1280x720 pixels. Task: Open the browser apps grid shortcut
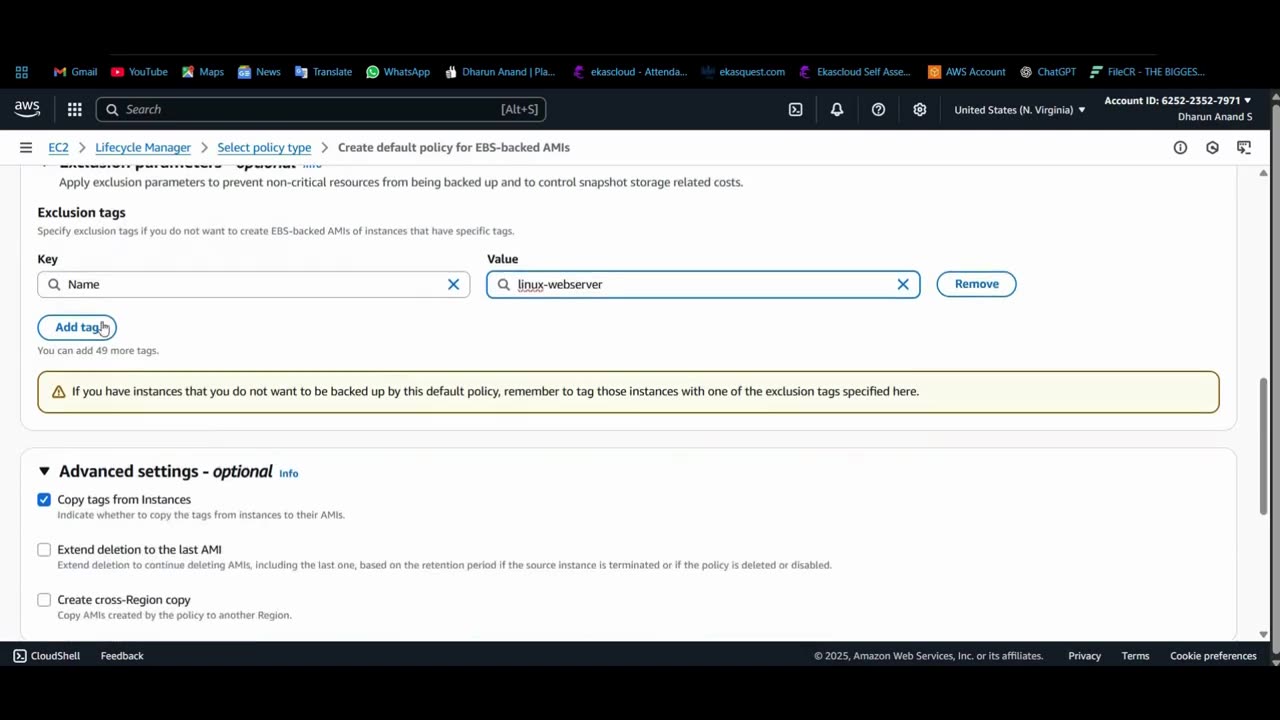tap(22, 72)
